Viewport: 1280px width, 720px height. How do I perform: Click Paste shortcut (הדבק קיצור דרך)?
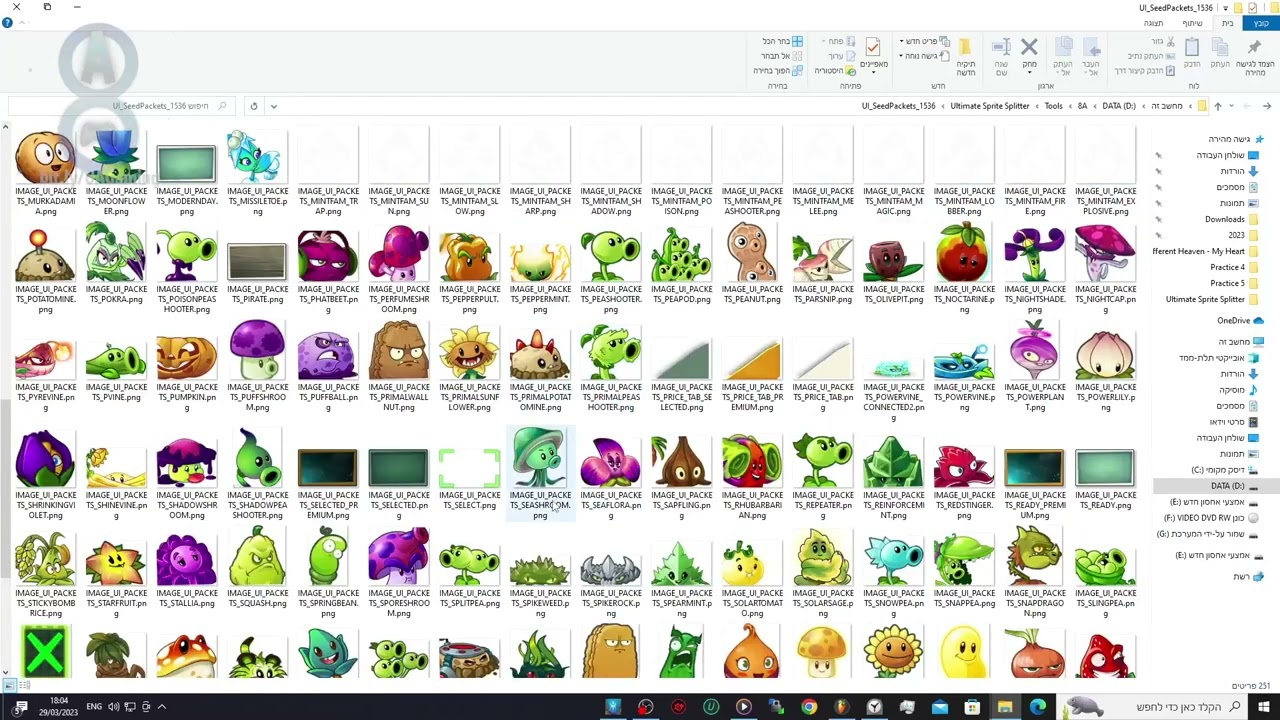1144,71
